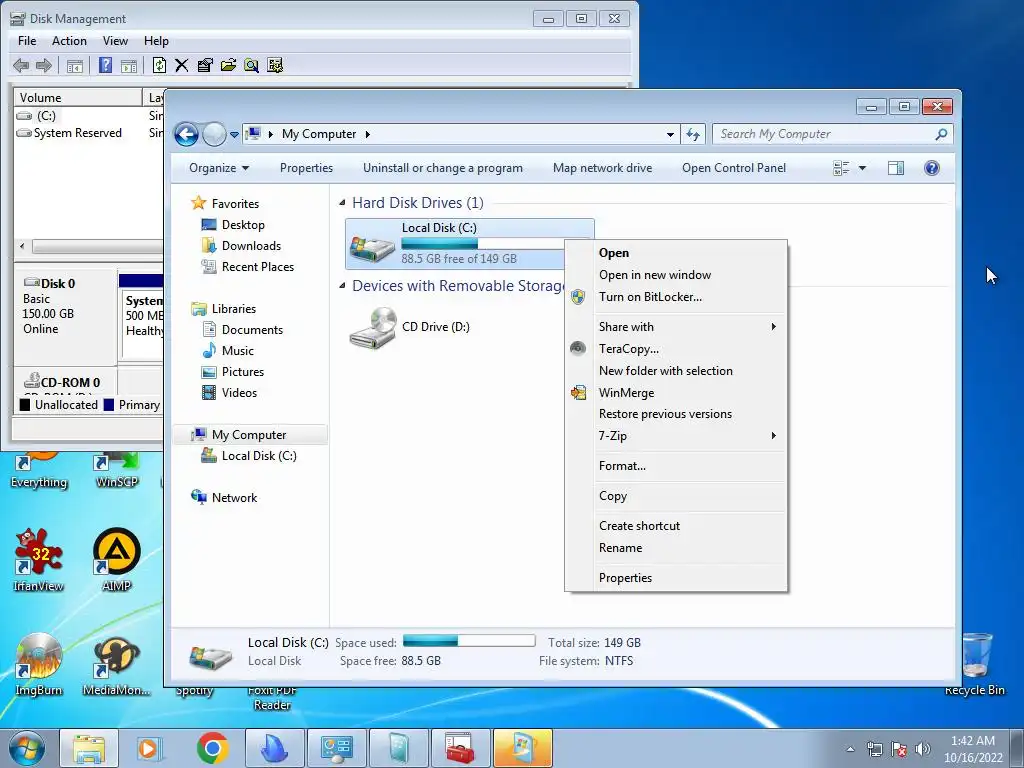Click the Windows Start orb
The height and width of the screenshot is (768, 1024).
27,748
